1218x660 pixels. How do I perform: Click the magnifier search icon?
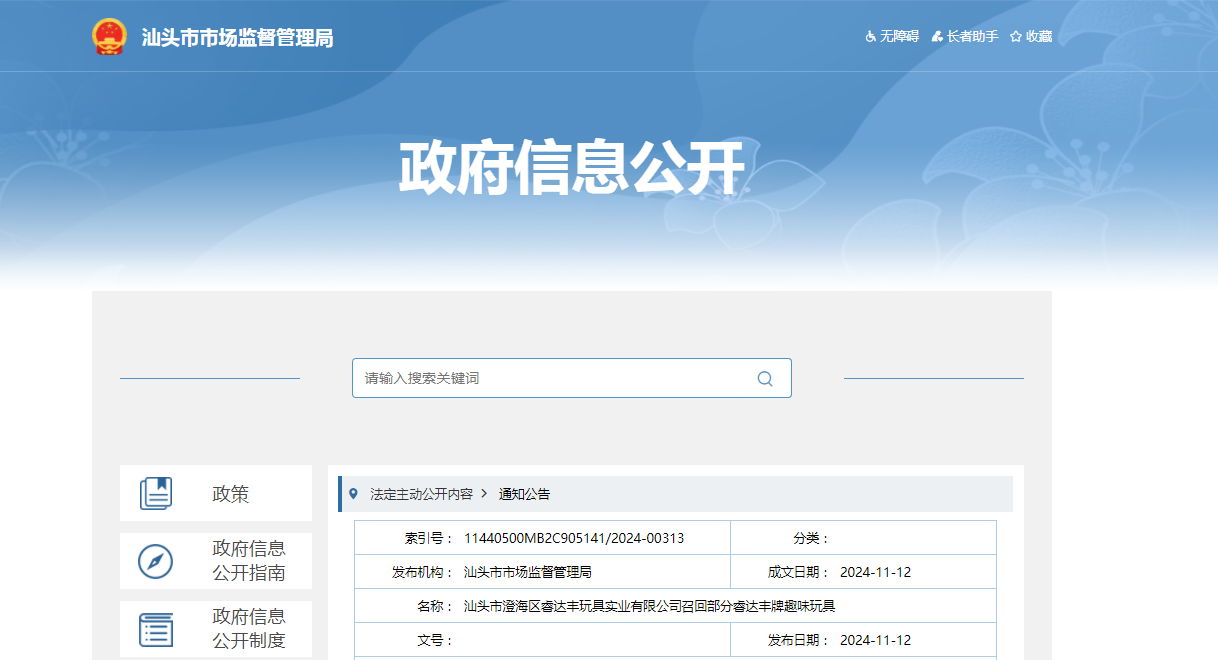coord(765,378)
